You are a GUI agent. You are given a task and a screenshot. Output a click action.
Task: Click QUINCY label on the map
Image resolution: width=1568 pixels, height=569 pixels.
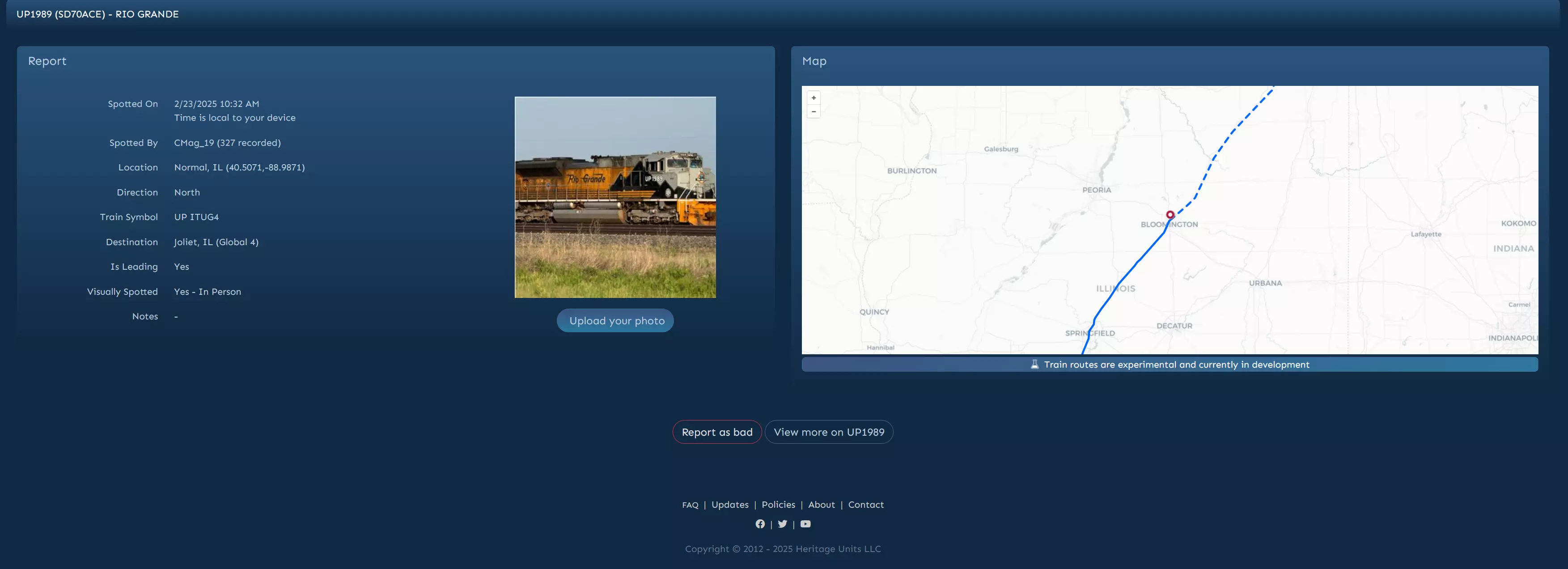click(x=874, y=312)
